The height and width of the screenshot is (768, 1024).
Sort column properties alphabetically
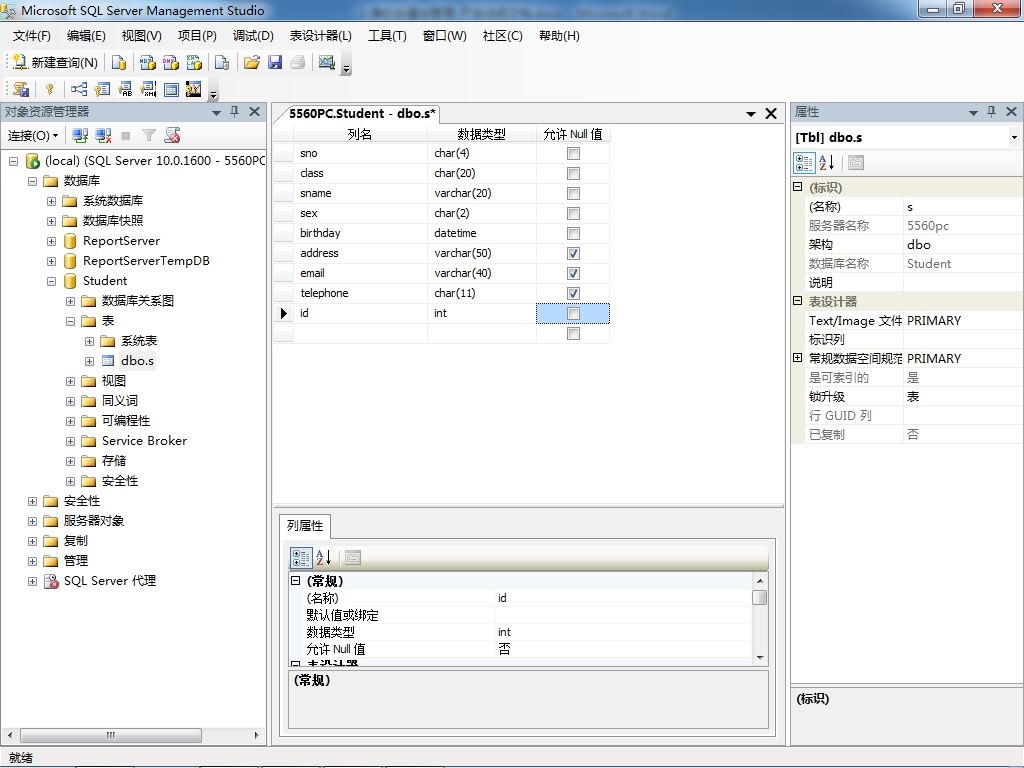pos(324,558)
